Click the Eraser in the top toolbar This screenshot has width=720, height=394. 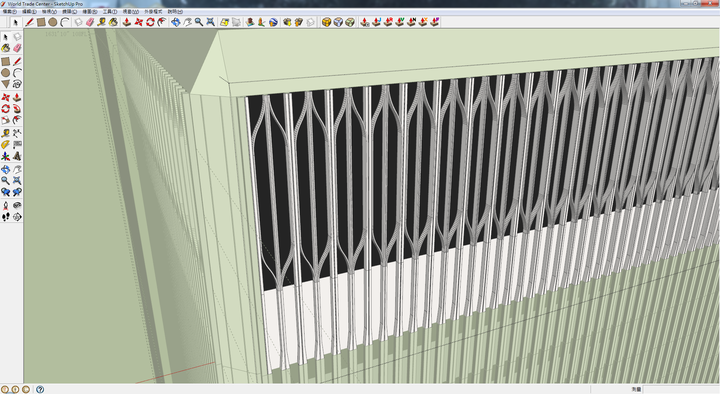coord(90,22)
